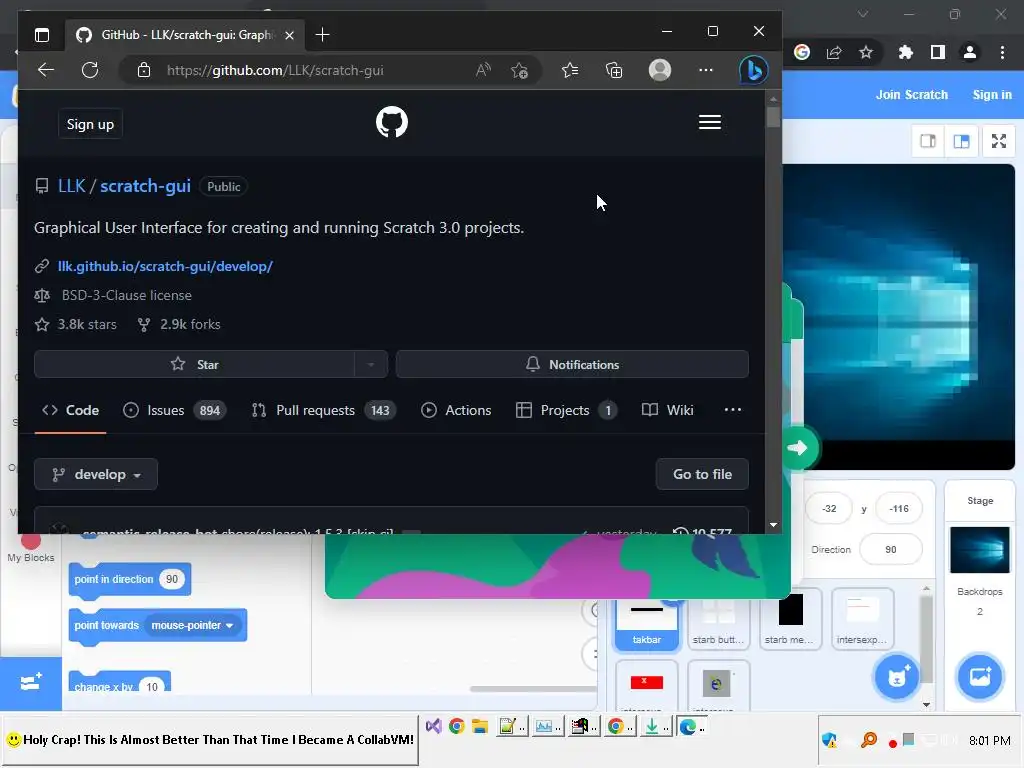1024x768 pixels.
Task: View site information lock icon in Edge
Action: click(144, 70)
